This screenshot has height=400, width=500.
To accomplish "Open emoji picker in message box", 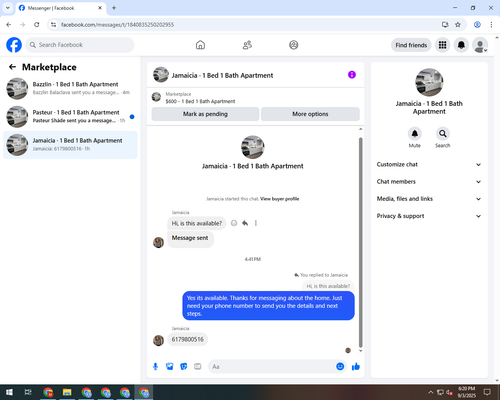I will [340, 366].
